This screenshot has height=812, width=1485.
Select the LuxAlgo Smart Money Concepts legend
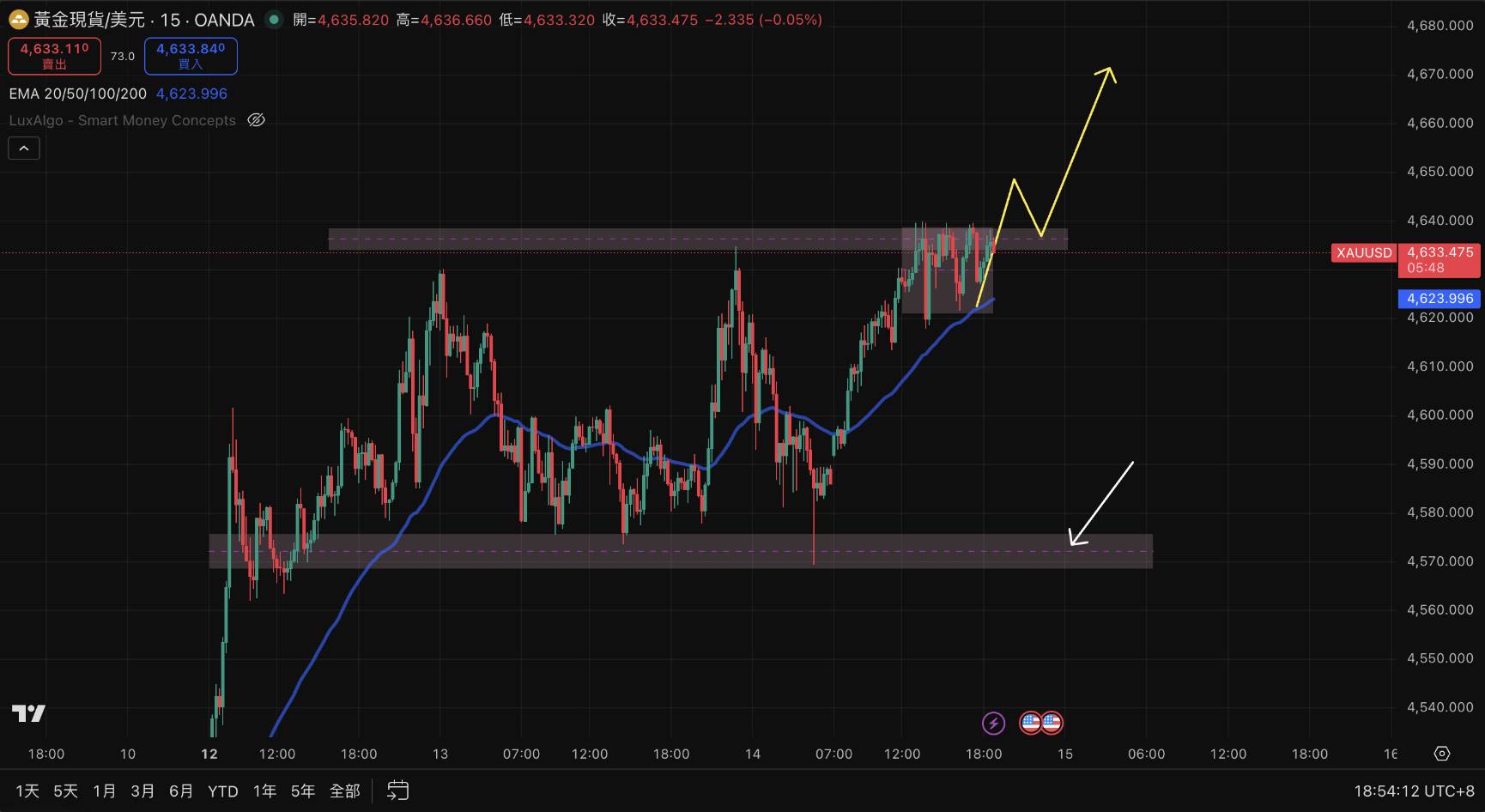(123, 120)
